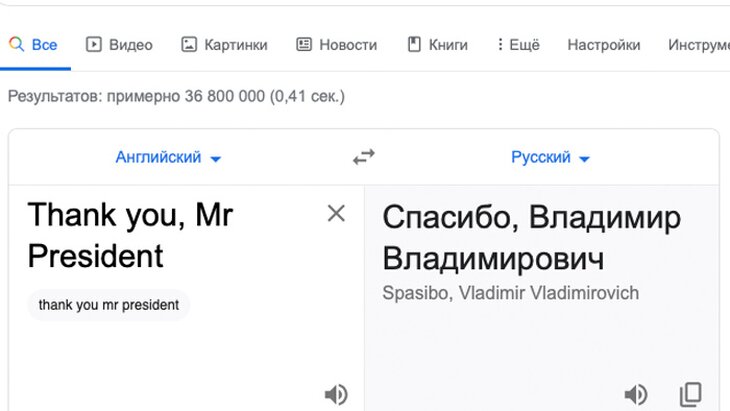The image size is (730, 411).
Task: Click the Новости newspaper icon
Action: pyautogui.click(x=304, y=44)
